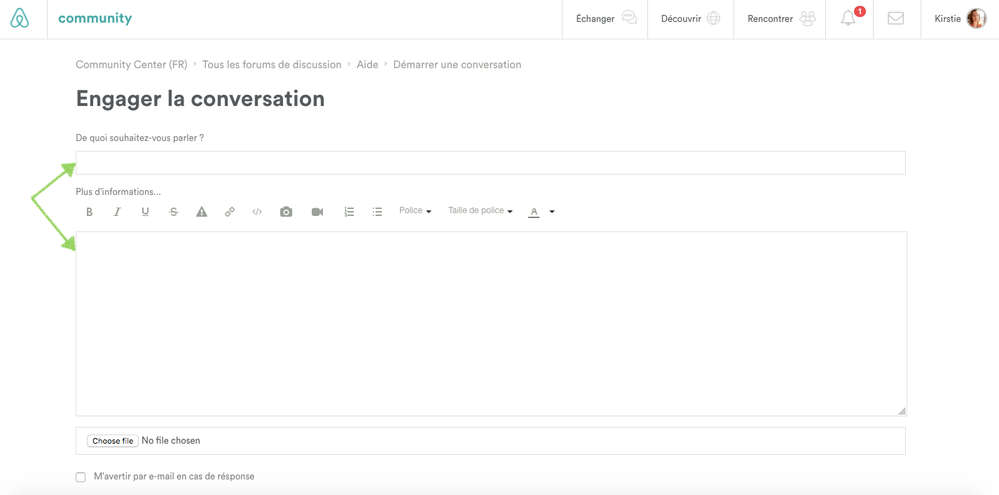This screenshot has height=495, width=999.
Task: Toggle bold formatting in editor toolbar
Action: [89, 212]
